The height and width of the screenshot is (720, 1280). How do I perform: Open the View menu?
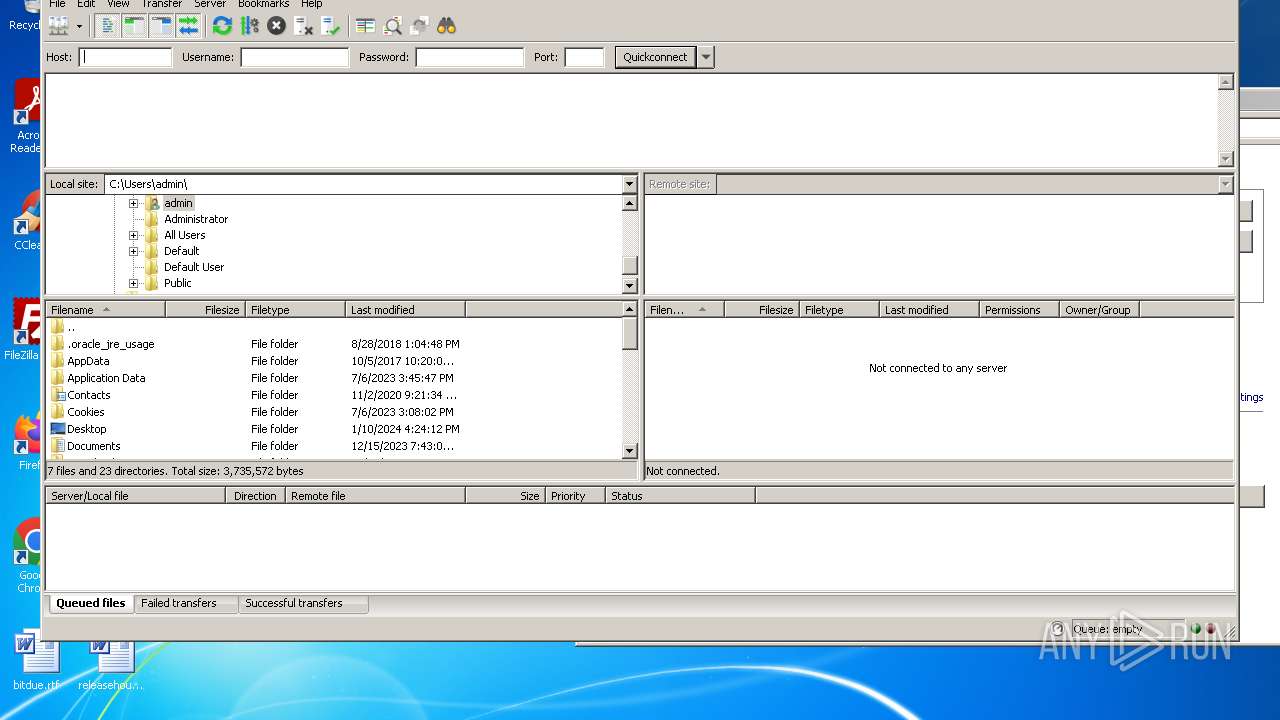[118, 4]
